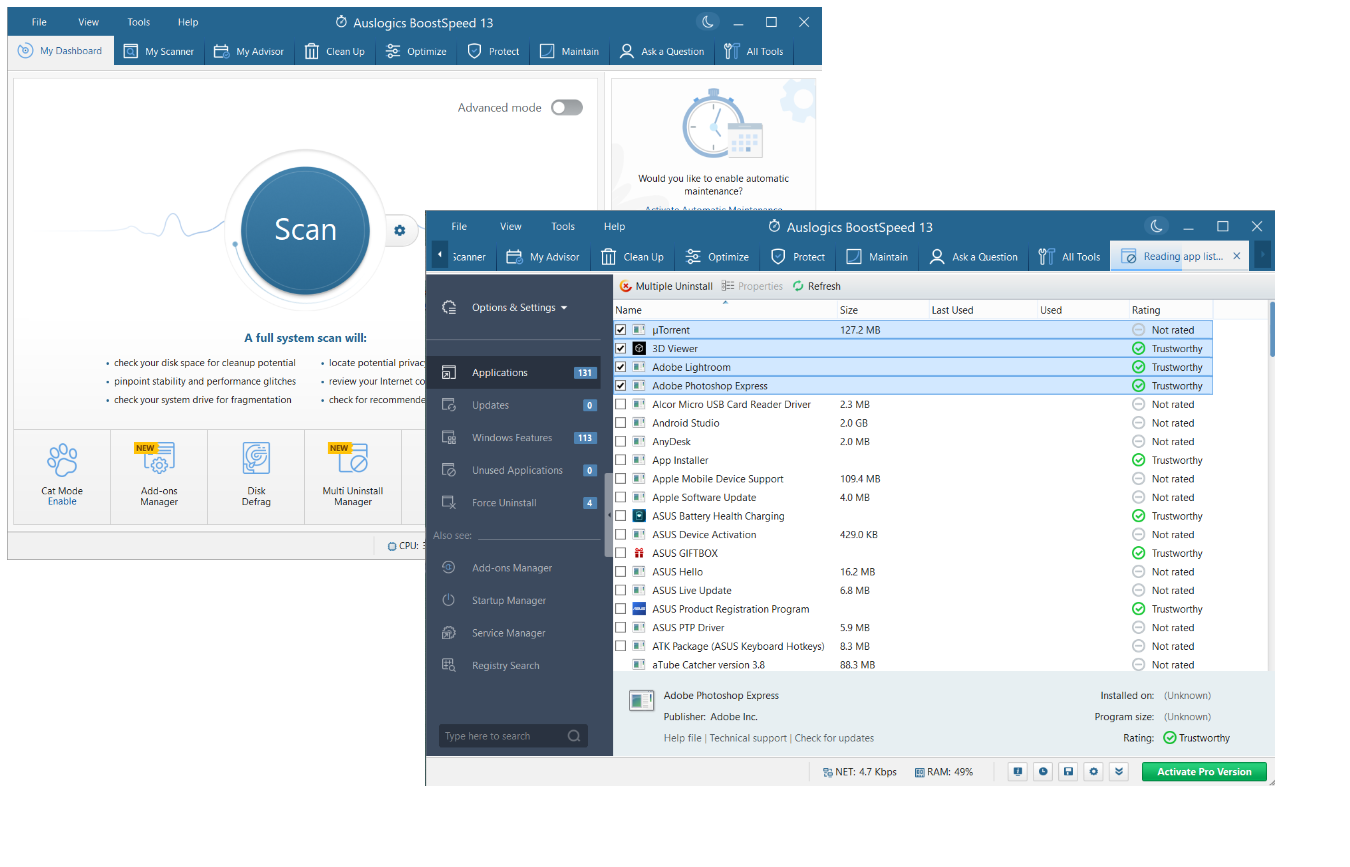This screenshot has height=867, width=1350.
Task: Open the Help menu in front window
Action: pyautogui.click(x=615, y=227)
